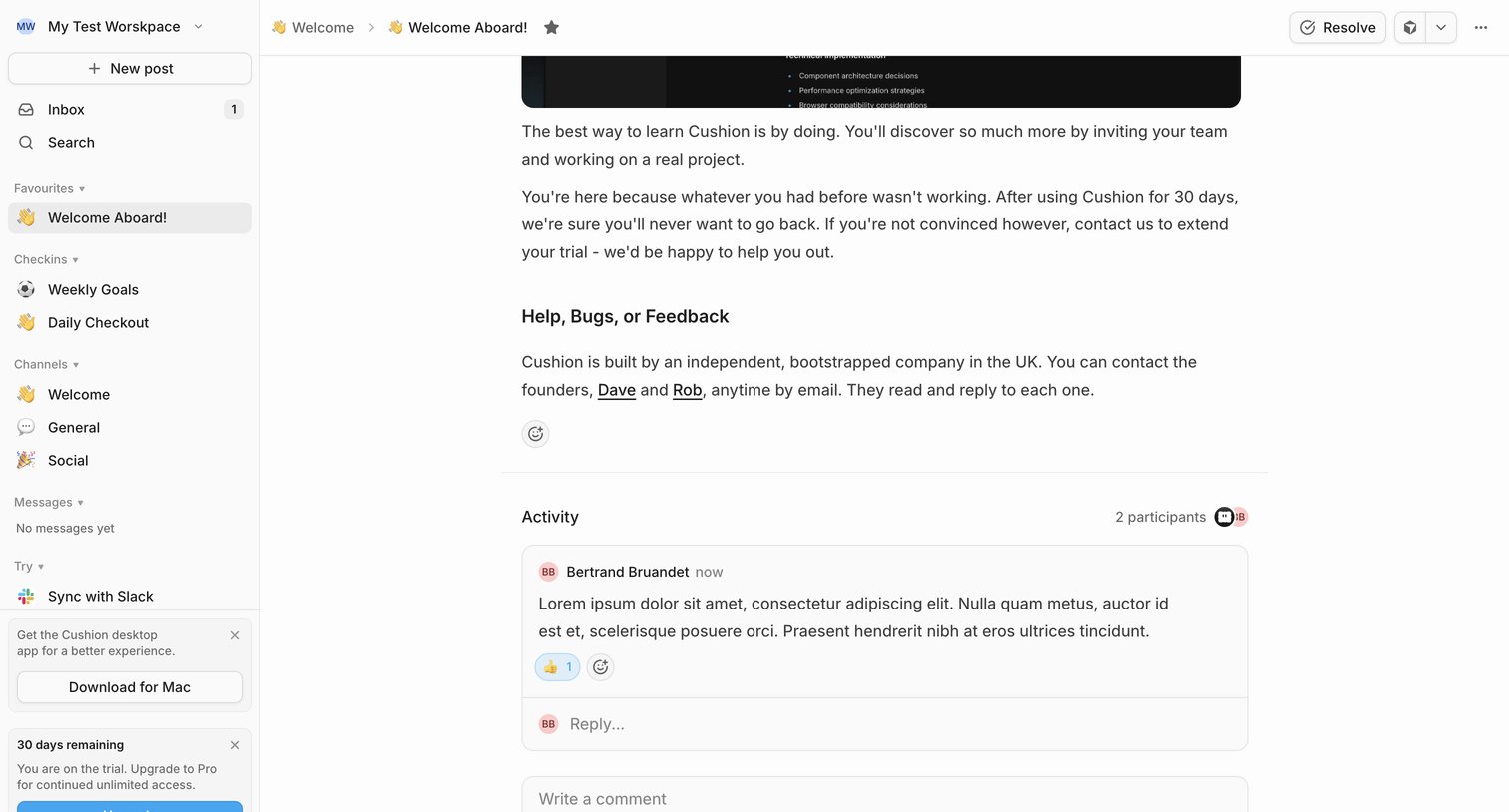Toggle favourite star for this post
This screenshot has height=812, width=1509.
click(551, 28)
